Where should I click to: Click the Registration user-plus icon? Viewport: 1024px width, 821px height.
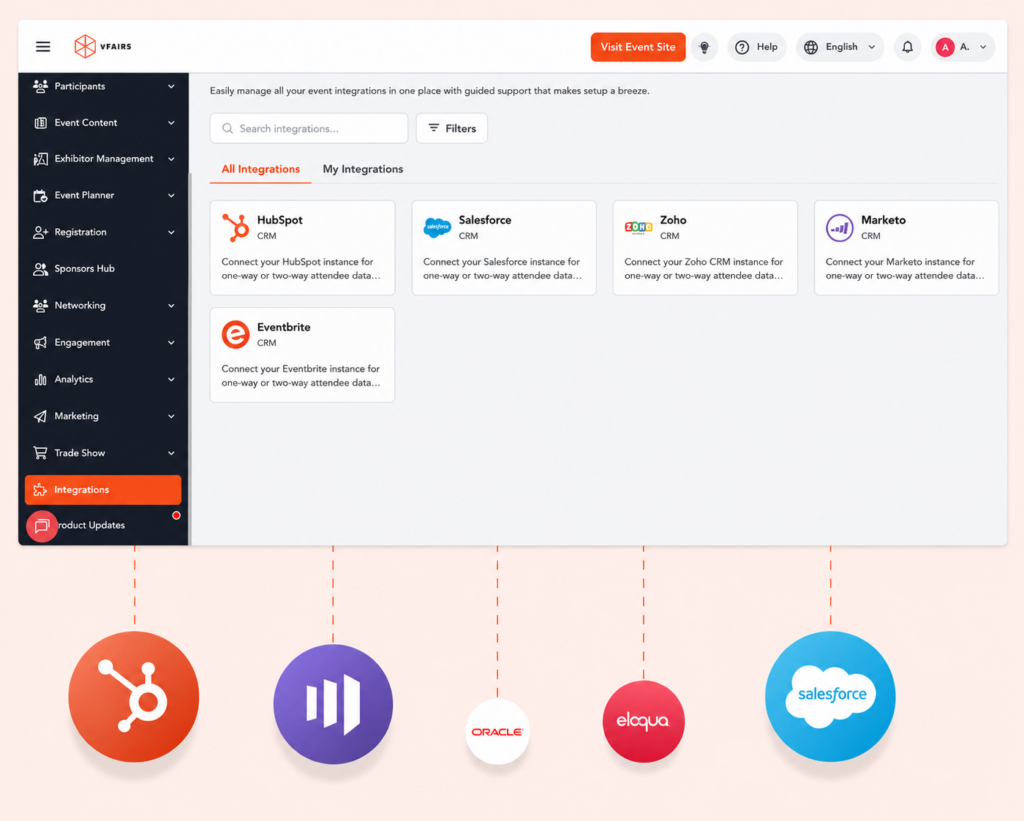(40, 232)
